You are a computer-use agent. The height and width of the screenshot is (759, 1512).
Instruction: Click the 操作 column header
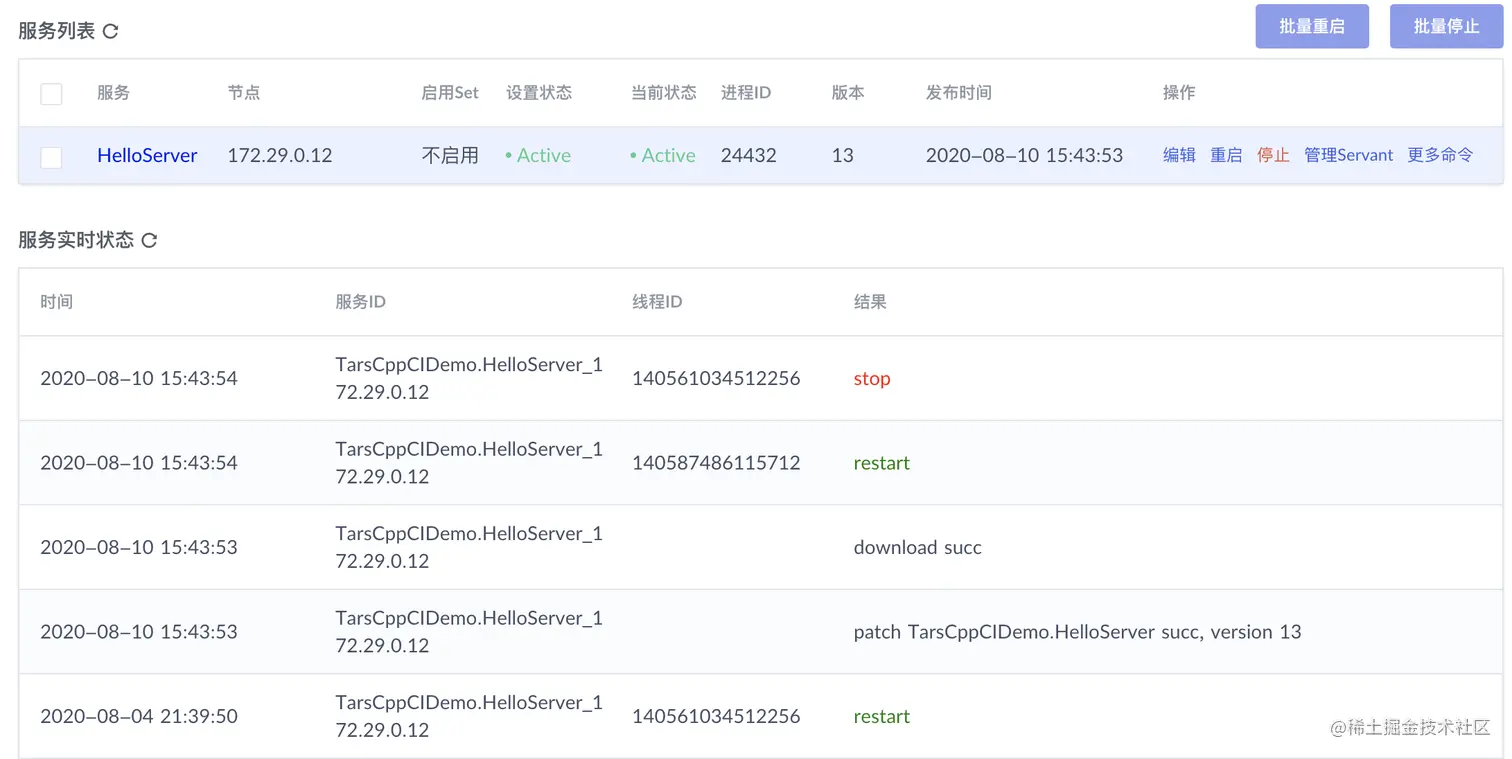tap(1179, 92)
